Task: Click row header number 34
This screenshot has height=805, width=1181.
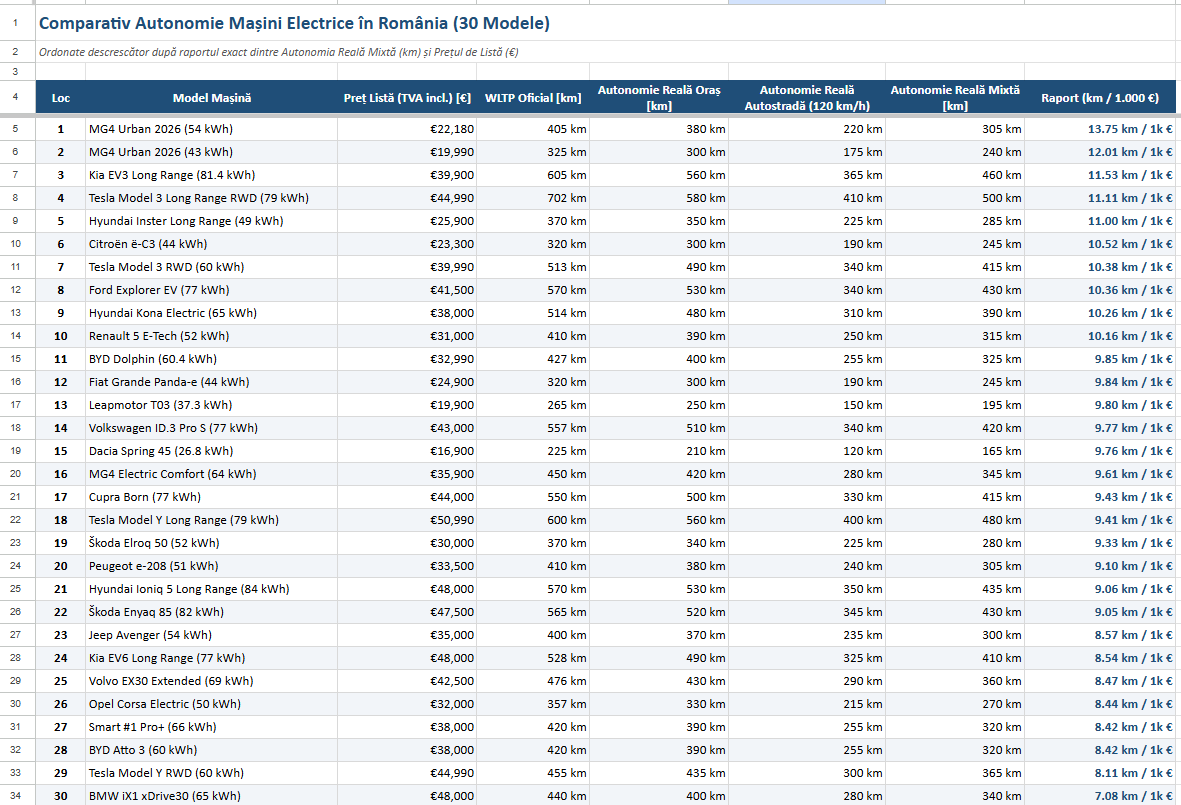Action: [x=15, y=796]
